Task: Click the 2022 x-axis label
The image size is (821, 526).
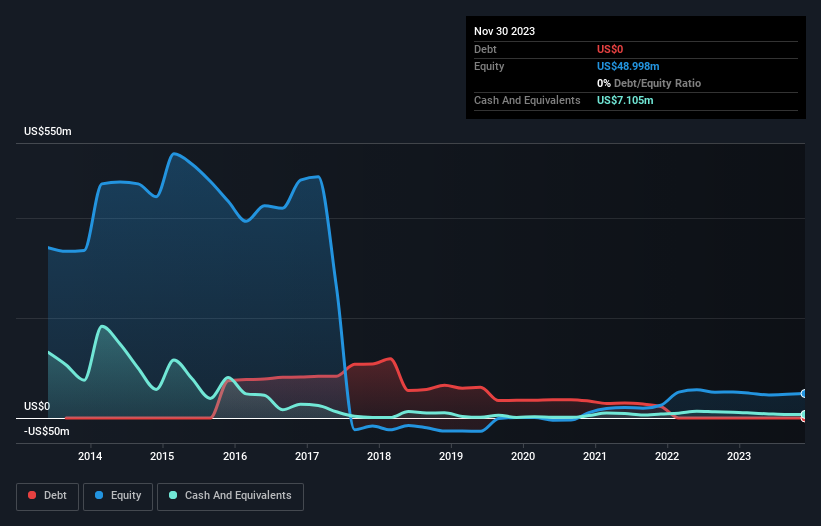Action: (x=667, y=456)
